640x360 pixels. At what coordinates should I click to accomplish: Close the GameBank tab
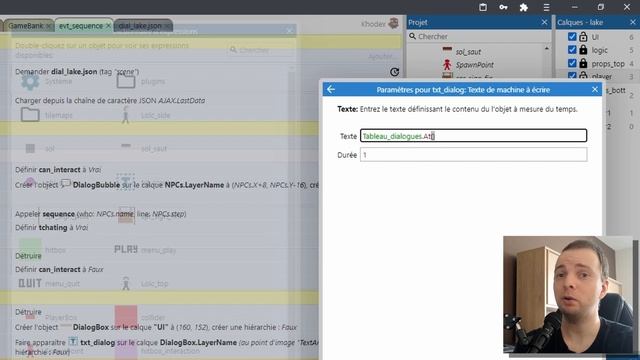coord(48,26)
